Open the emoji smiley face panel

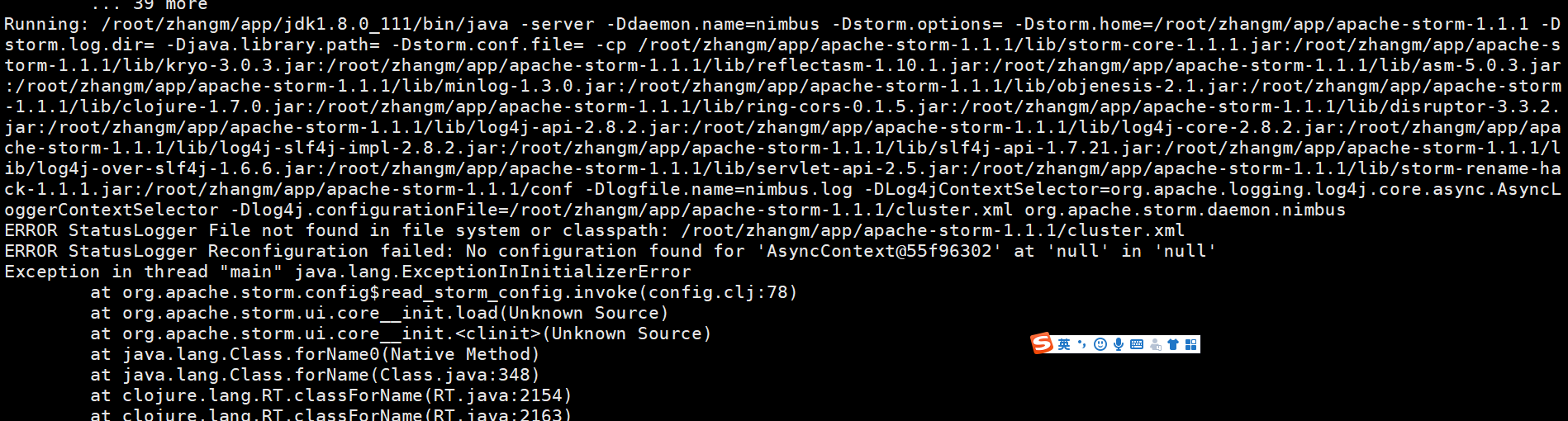tap(1100, 344)
